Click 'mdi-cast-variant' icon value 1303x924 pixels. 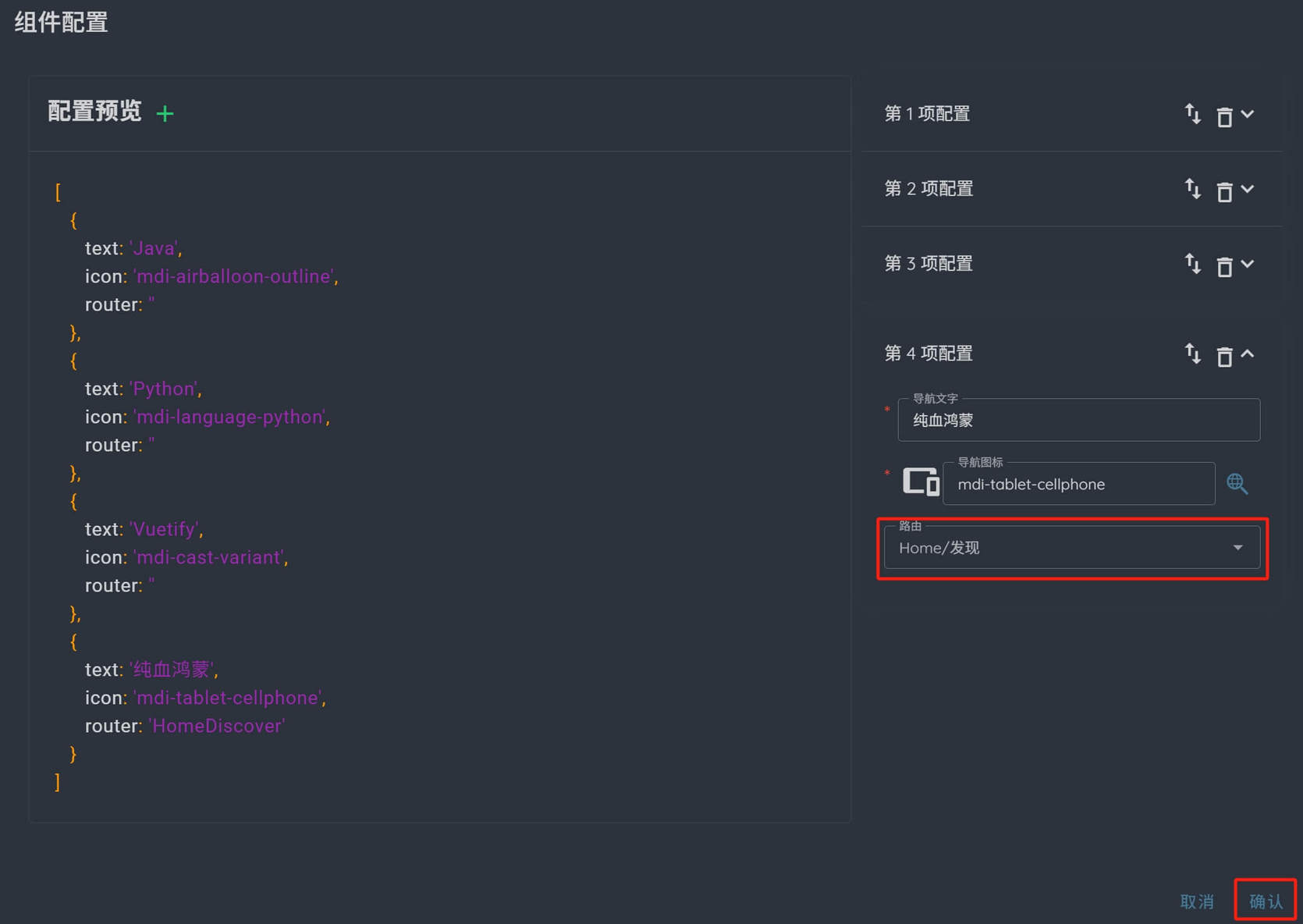[x=208, y=557]
